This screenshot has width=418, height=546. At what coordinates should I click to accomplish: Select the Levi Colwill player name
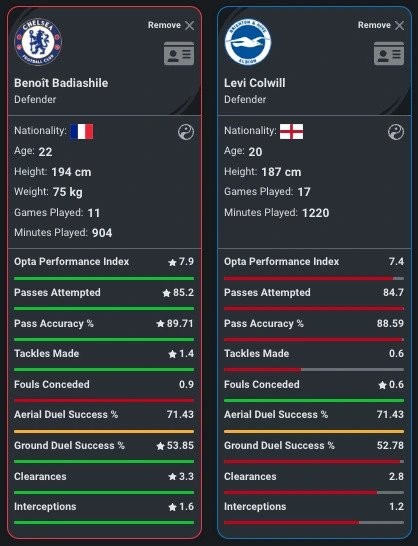(255, 83)
